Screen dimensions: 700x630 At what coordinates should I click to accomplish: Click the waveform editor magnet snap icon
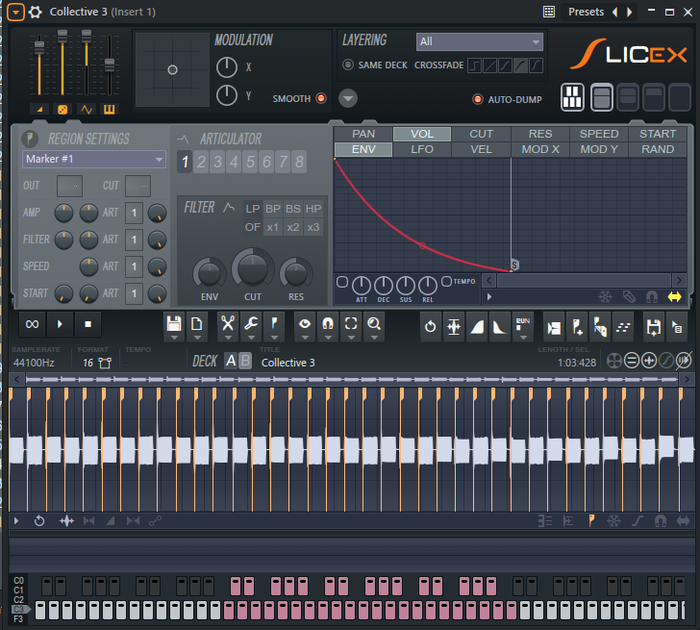(660, 521)
